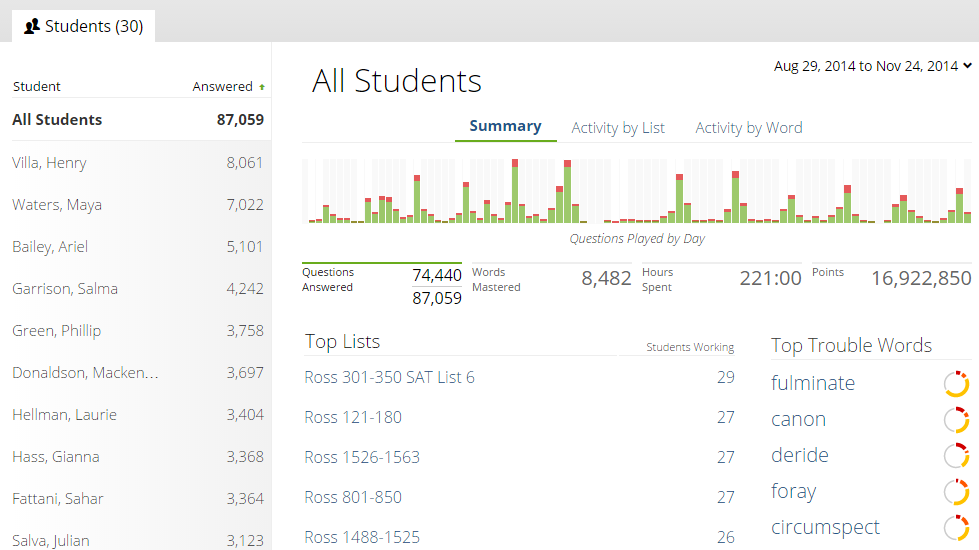The height and width of the screenshot is (550, 979).
Task: Switch to the Activity by Word tab
Action: click(748, 128)
